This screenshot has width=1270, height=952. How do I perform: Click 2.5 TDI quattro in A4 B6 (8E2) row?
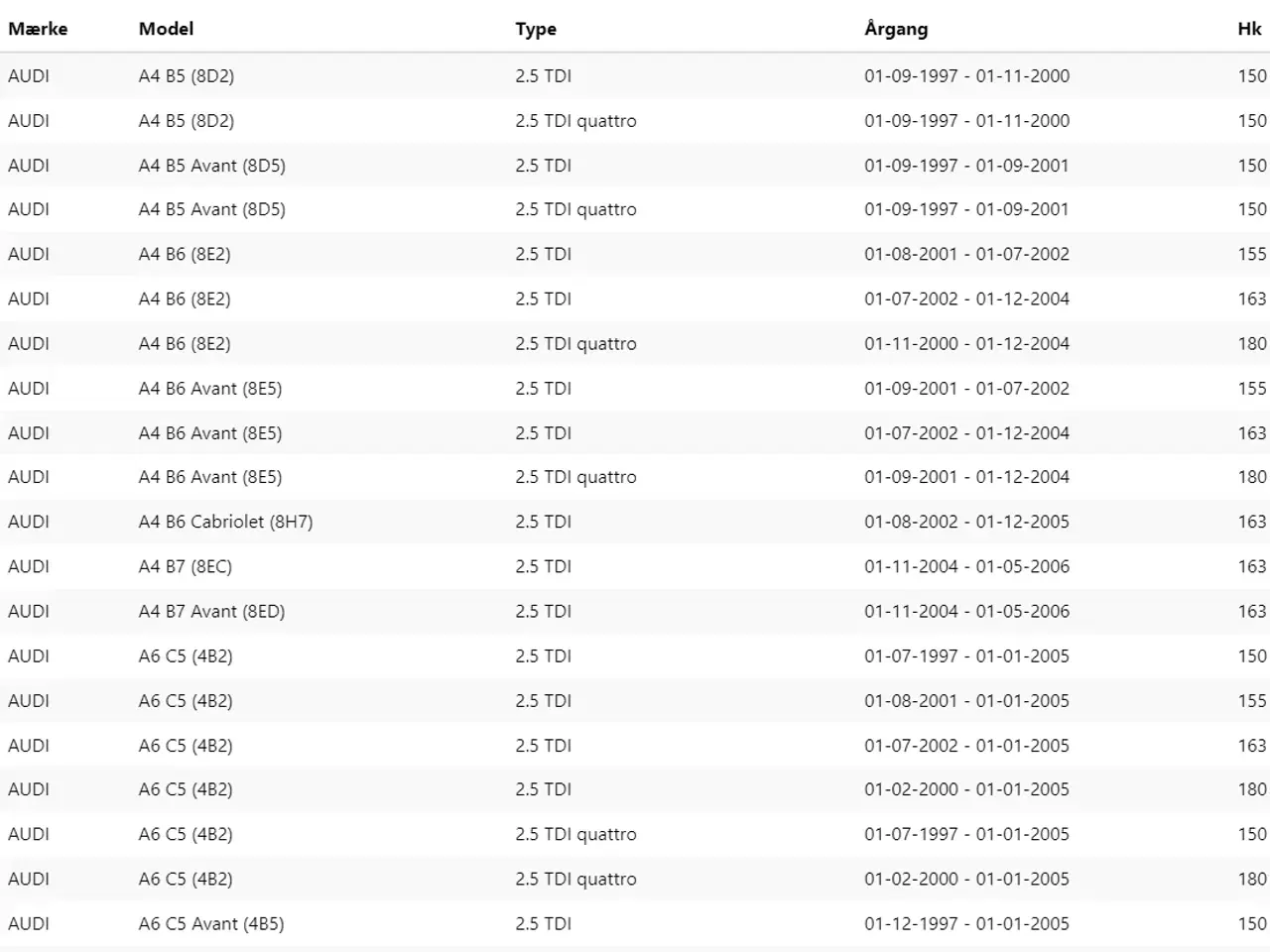coord(575,344)
